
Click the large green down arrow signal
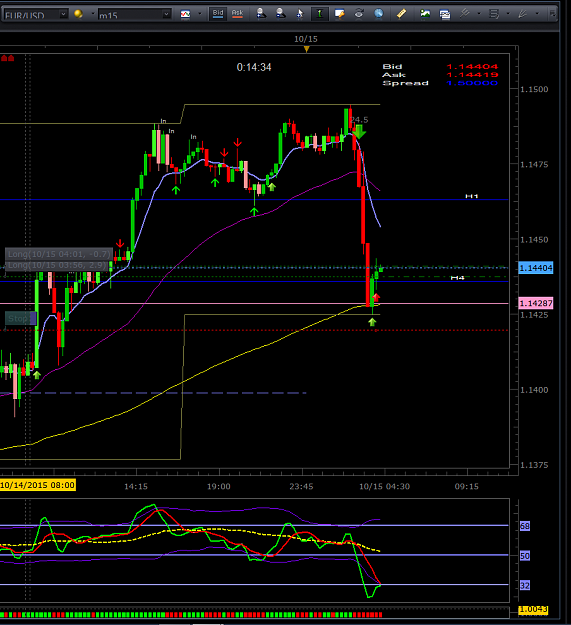pos(359,132)
